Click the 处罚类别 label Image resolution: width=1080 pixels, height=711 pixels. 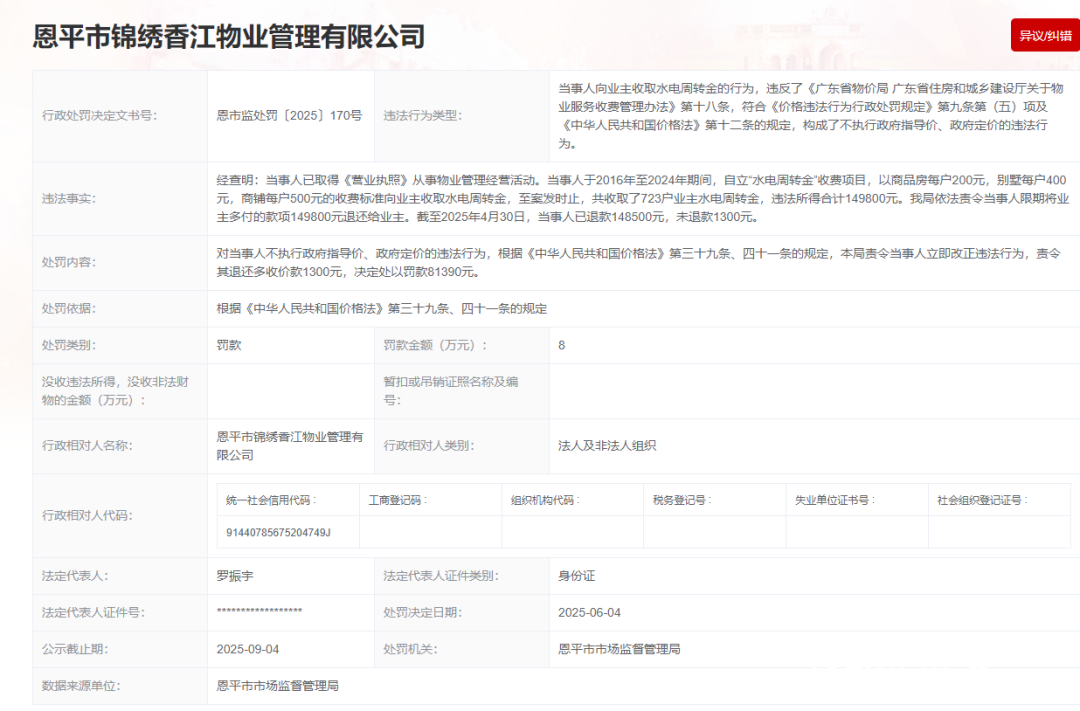click(x=69, y=345)
